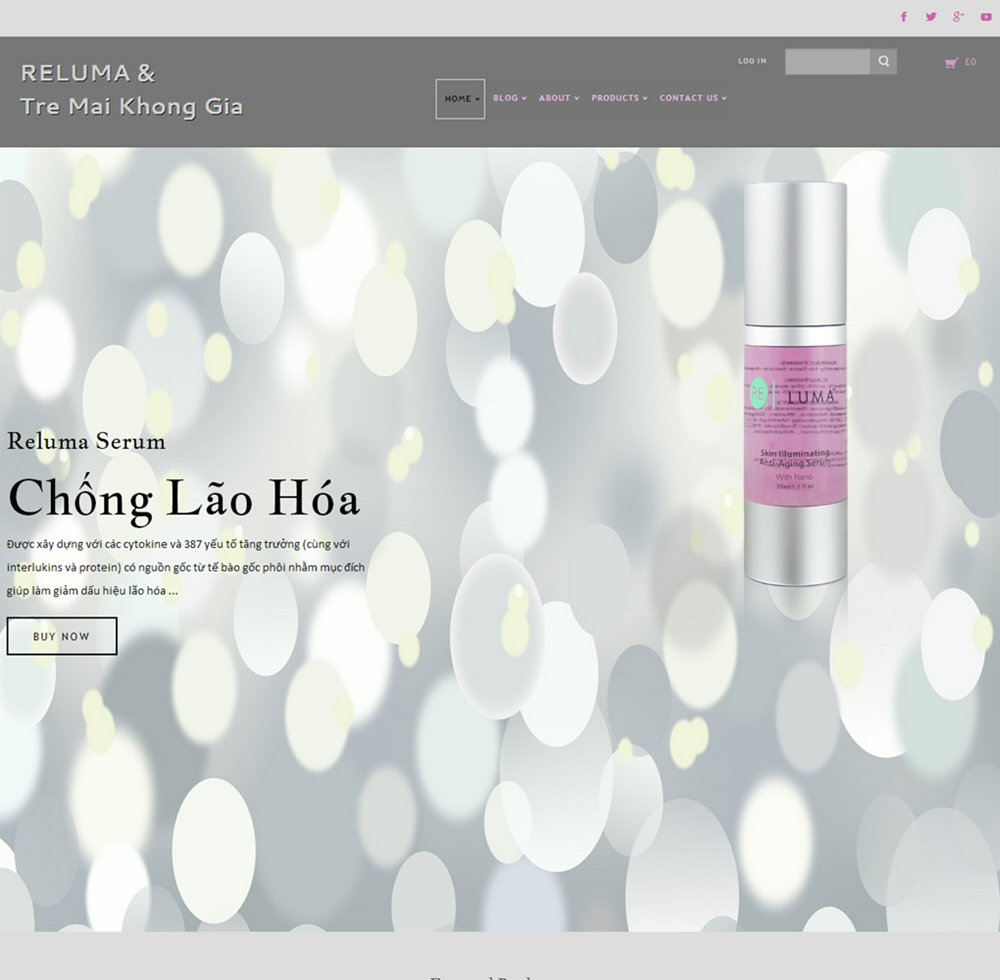The width and height of the screenshot is (1000, 980).
Task: Open the LOG IN link
Action: pos(752,61)
